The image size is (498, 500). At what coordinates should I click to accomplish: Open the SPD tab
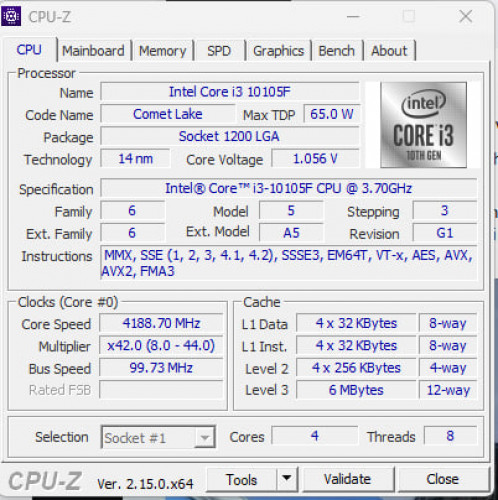pyautogui.click(x=219, y=51)
